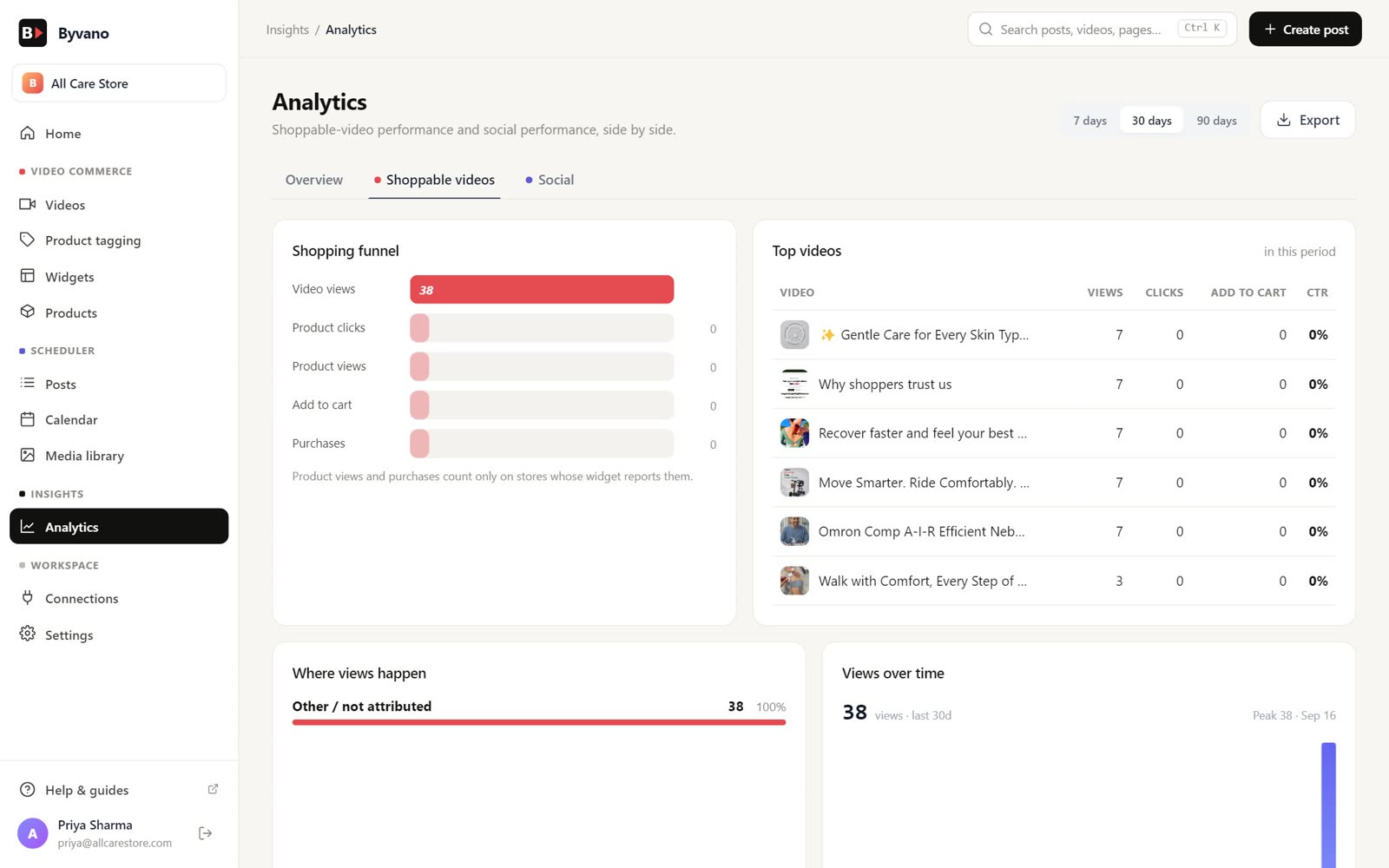Image resolution: width=1389 pixels, height=868 pixels.
Task: Click the purple Sep 16 chart bar
Action: [x=1328, y=805]
